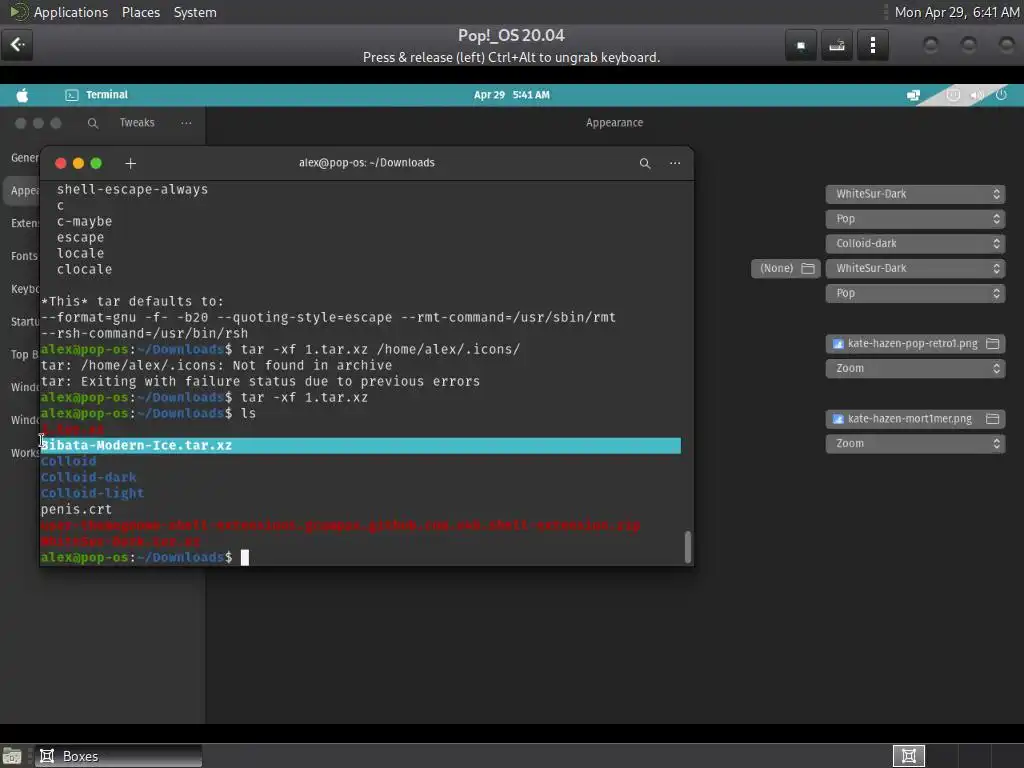Select the Appearance section in Tweaks sidebar
The height and width of the screenshot is (768, 1024).
(23, 190)
